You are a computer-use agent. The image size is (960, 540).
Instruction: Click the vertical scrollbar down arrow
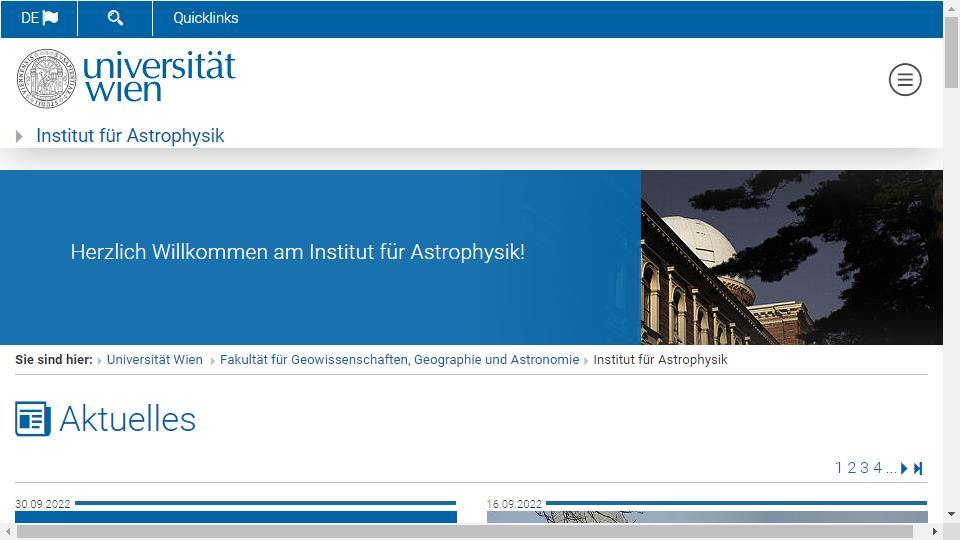[x=951, y=514]
